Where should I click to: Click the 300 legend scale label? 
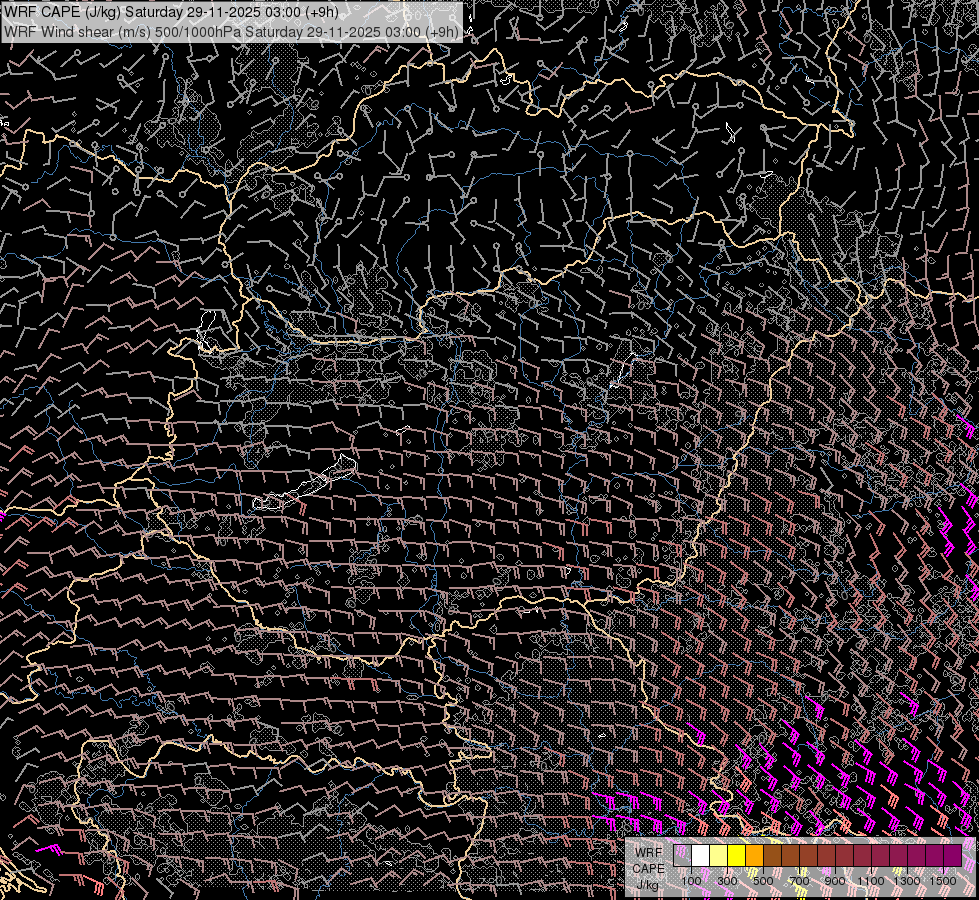click(x=727, y=880)
